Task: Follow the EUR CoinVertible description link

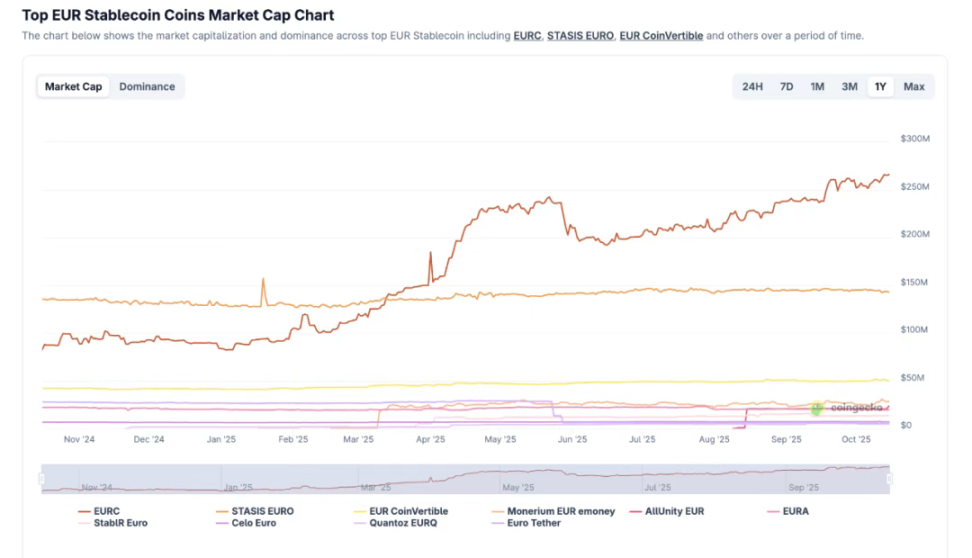Action: click(661, 36)
